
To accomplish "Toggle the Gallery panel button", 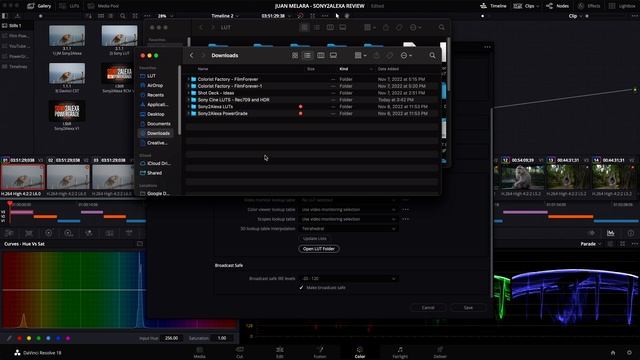I will point(39,6).
